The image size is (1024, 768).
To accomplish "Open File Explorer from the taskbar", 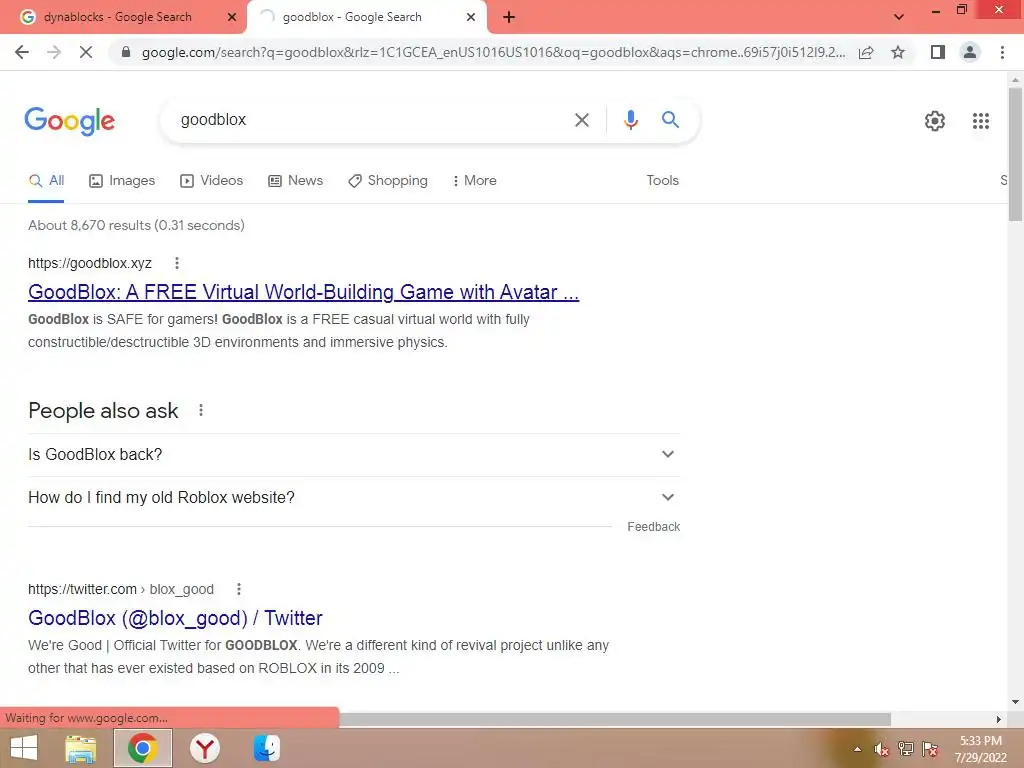I will [x=80, y=748].
